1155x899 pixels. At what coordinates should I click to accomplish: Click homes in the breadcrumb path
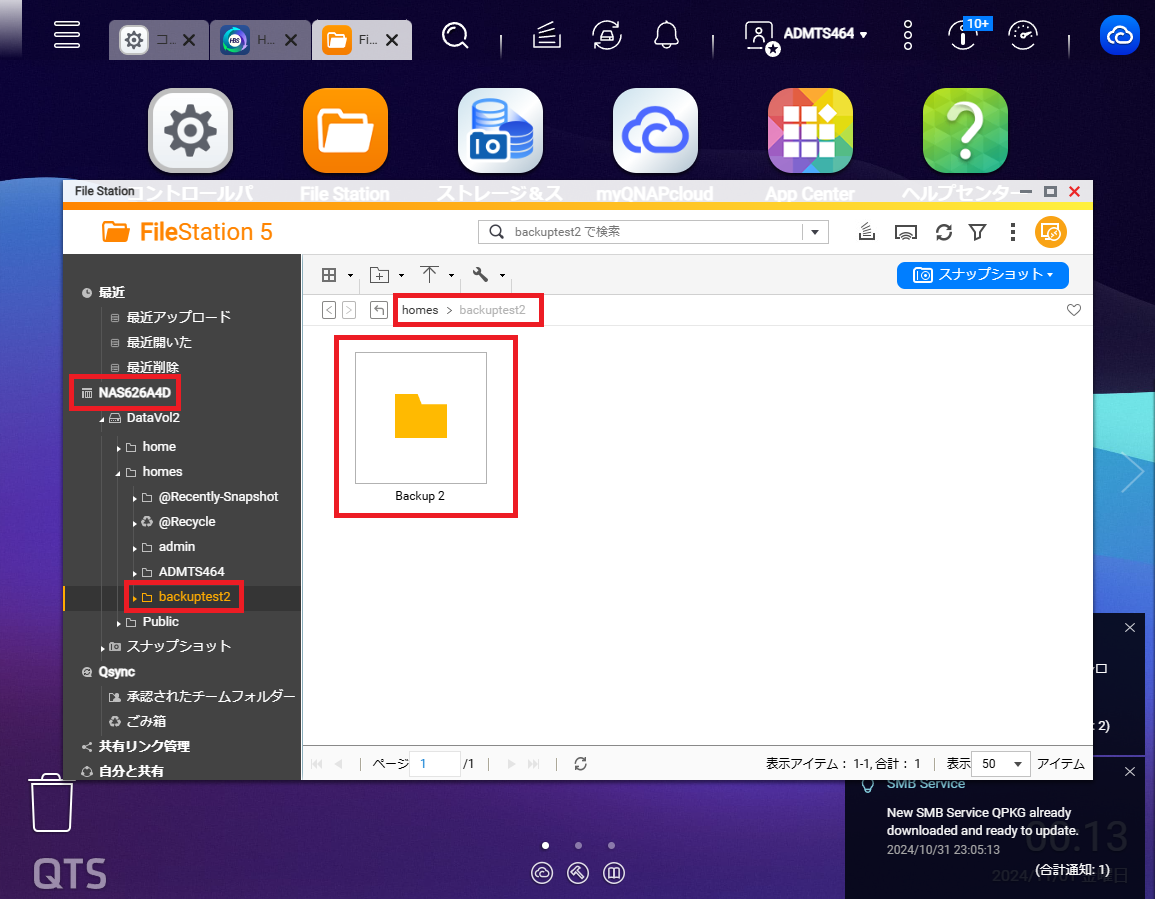420,310
